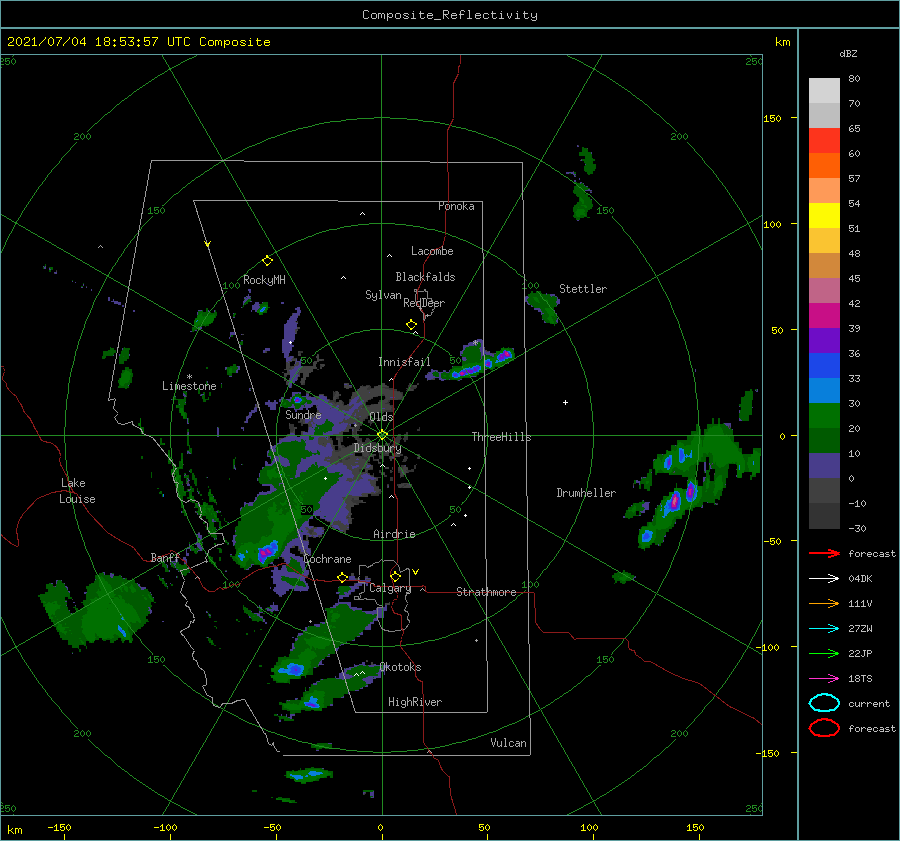Click the HighRiver label

pos(415,702)
